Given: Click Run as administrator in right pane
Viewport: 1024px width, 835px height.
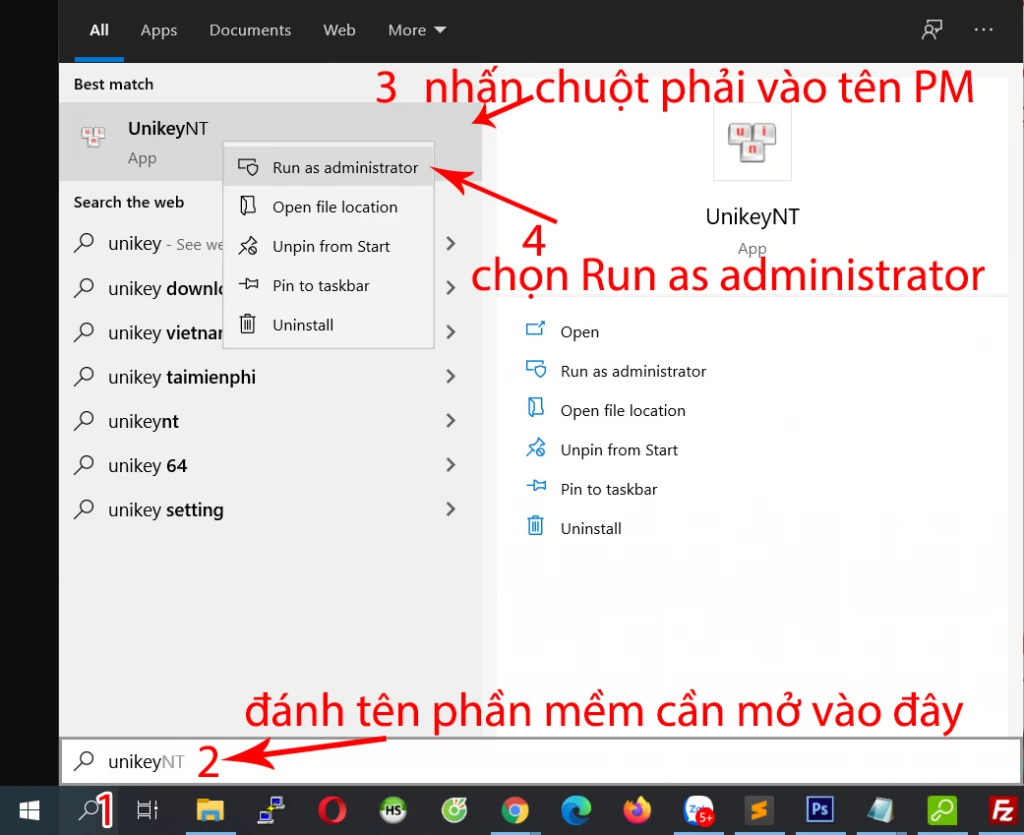Looking at the screenshot, I should pyautogui.click(x=633, y=371).
